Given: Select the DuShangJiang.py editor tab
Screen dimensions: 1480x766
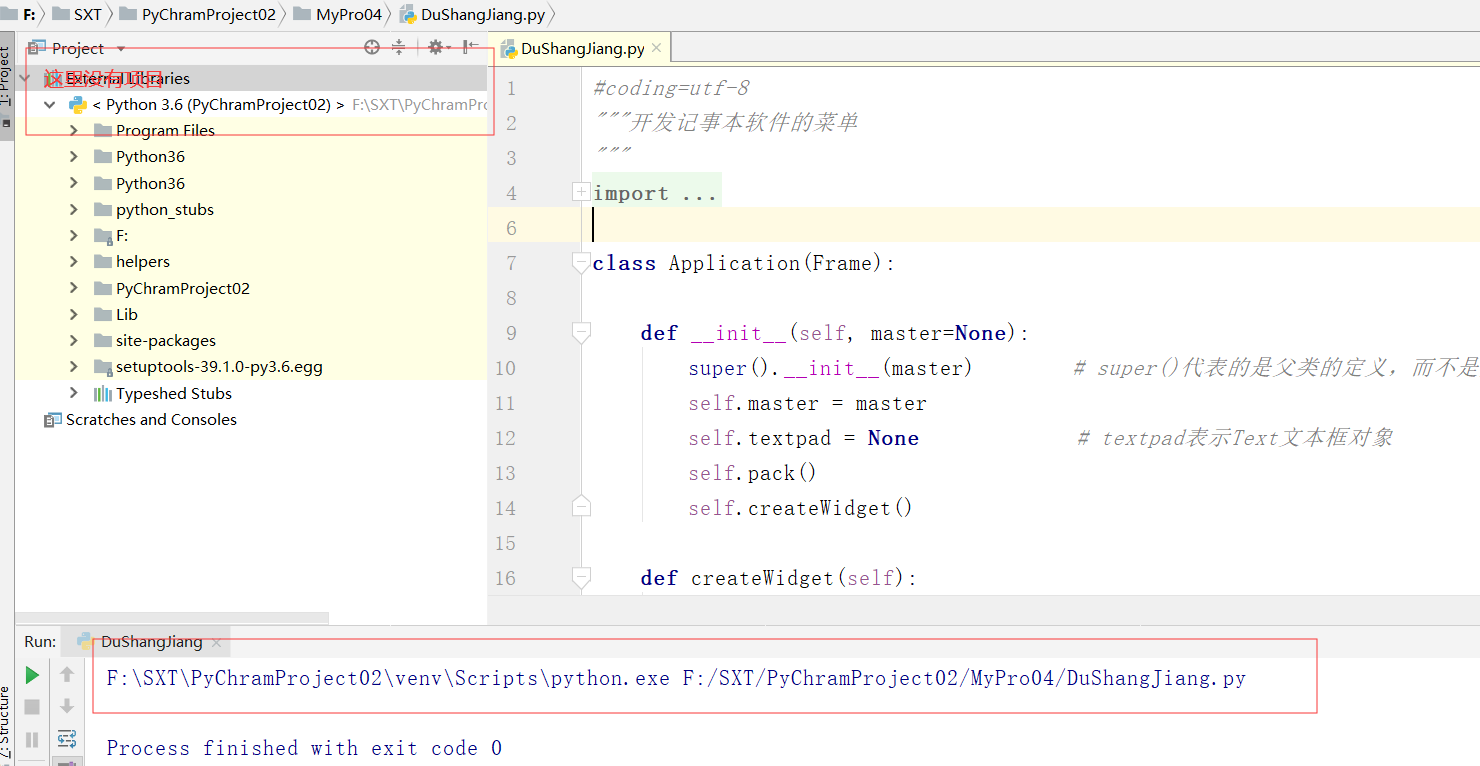Looking at the screenshot, I should 582,48.
